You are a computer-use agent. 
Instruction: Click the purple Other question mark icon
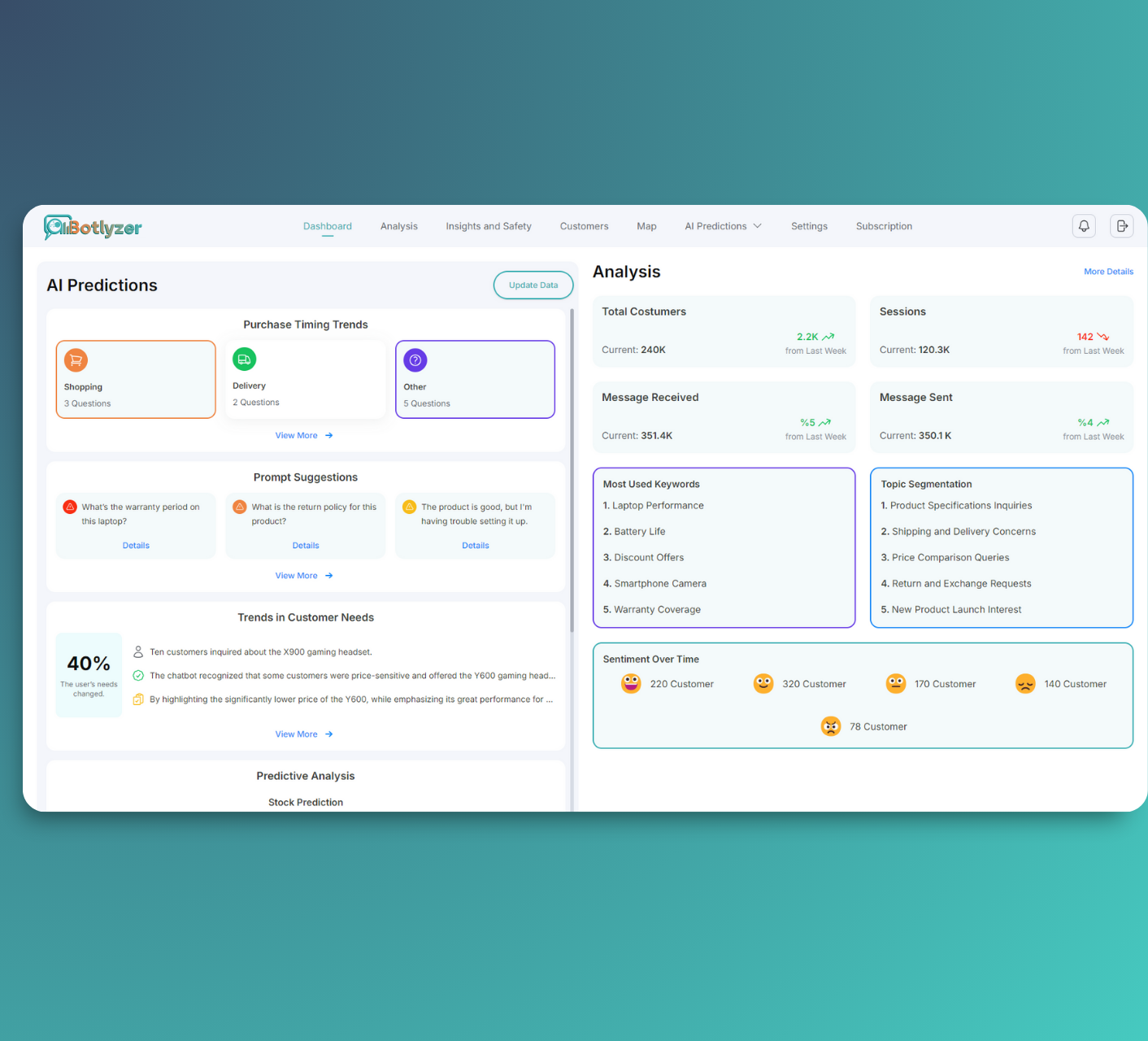point(415,360)
